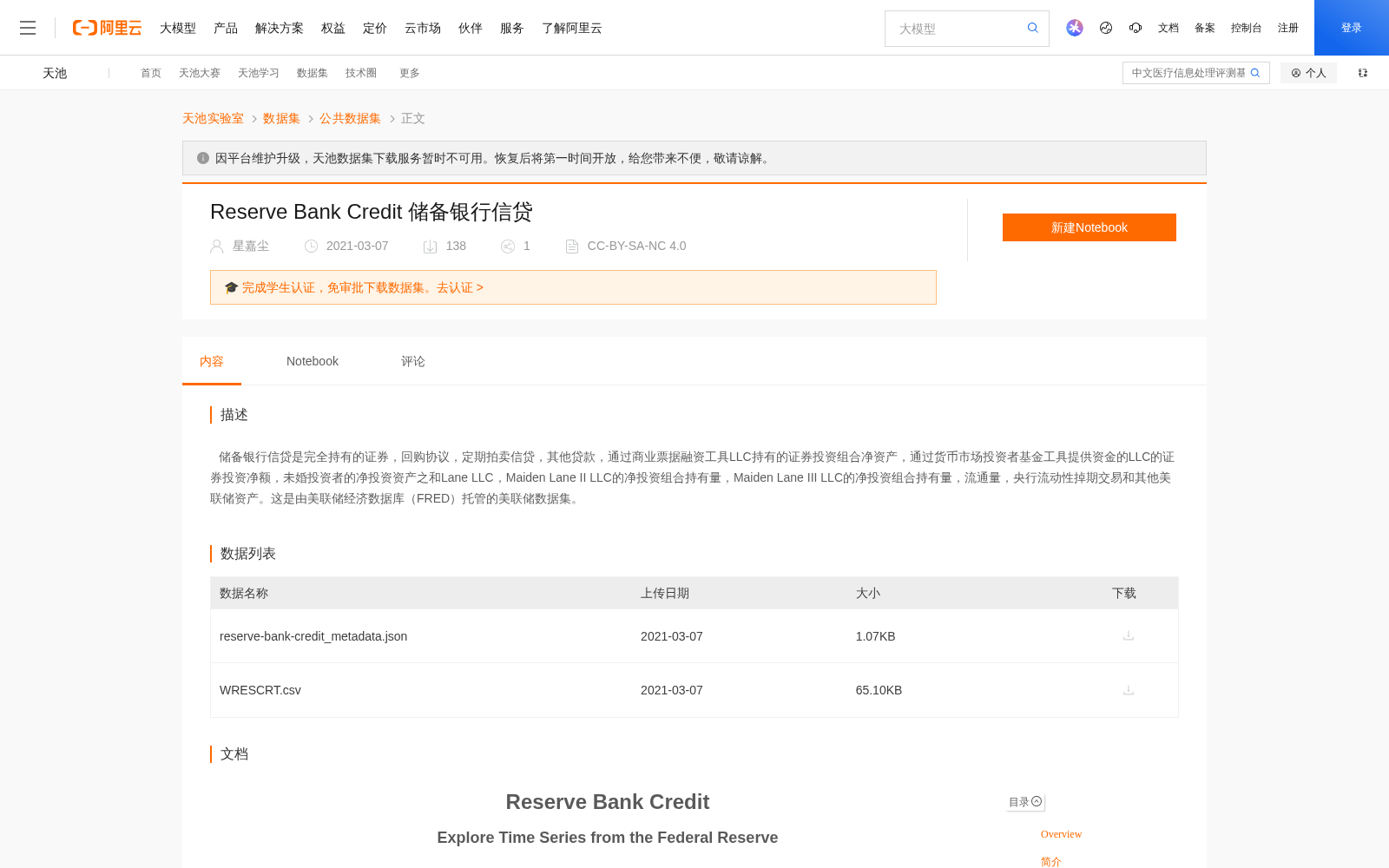Go to Tianchi 首页
The width and height of the screenshot is (1389, 868).
(x=151, y=73)
